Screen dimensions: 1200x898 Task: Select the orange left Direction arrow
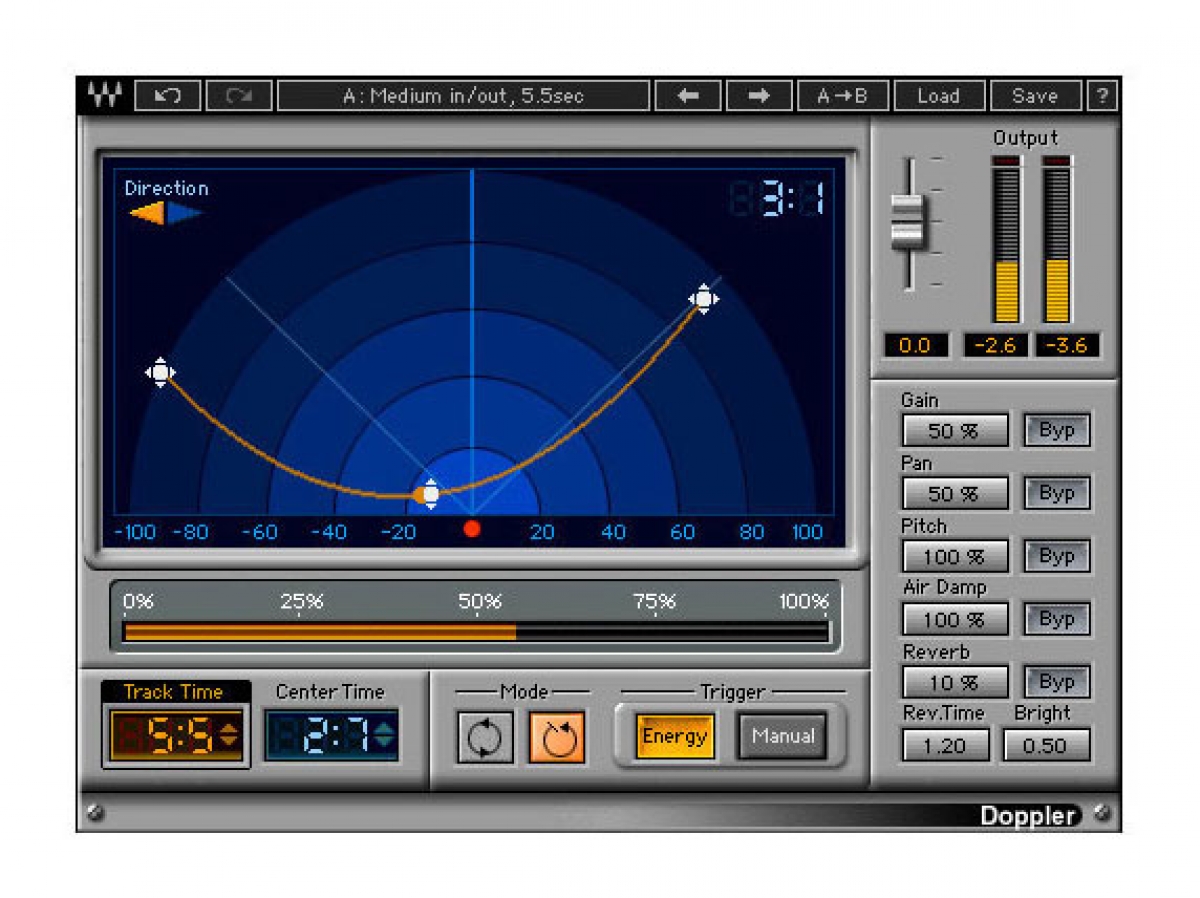(148, 212)
